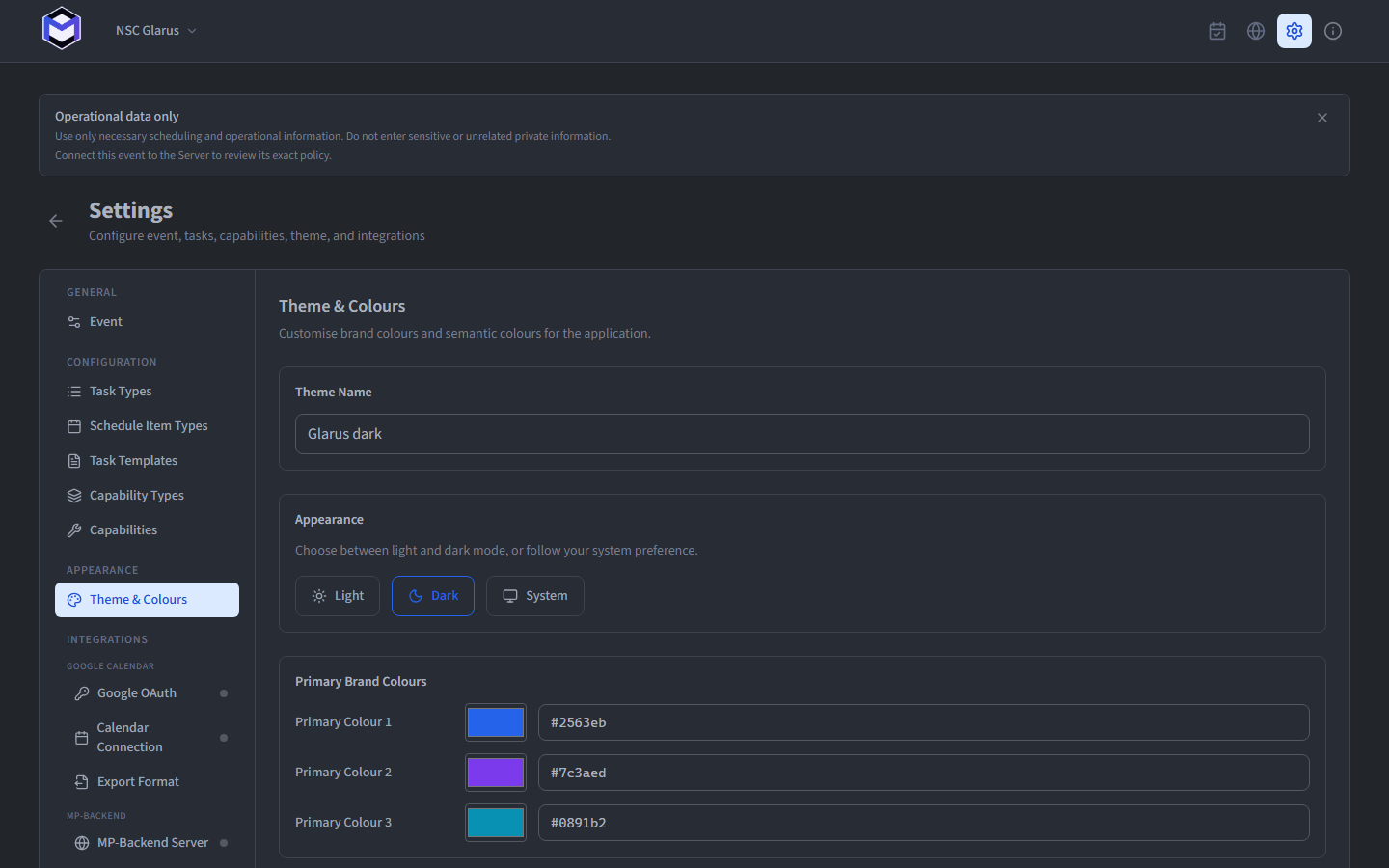Select System appearance mode

[x=535, y=596]
